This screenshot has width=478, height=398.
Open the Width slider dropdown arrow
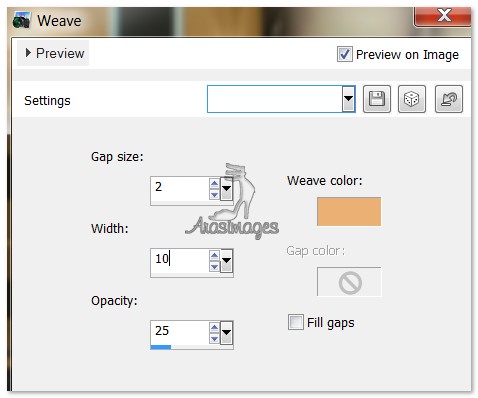(227, 261)
